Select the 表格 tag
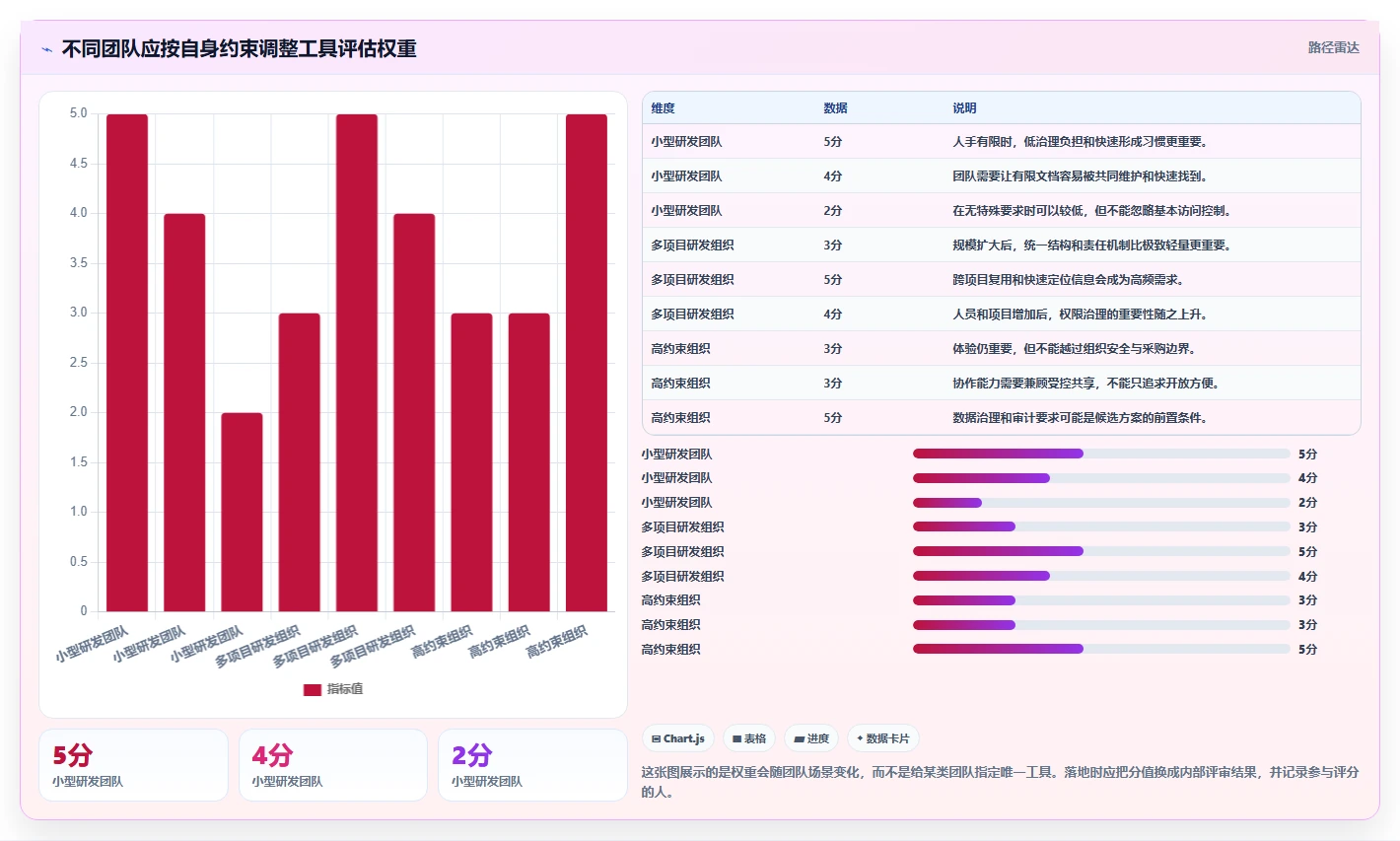 point(749,738)
